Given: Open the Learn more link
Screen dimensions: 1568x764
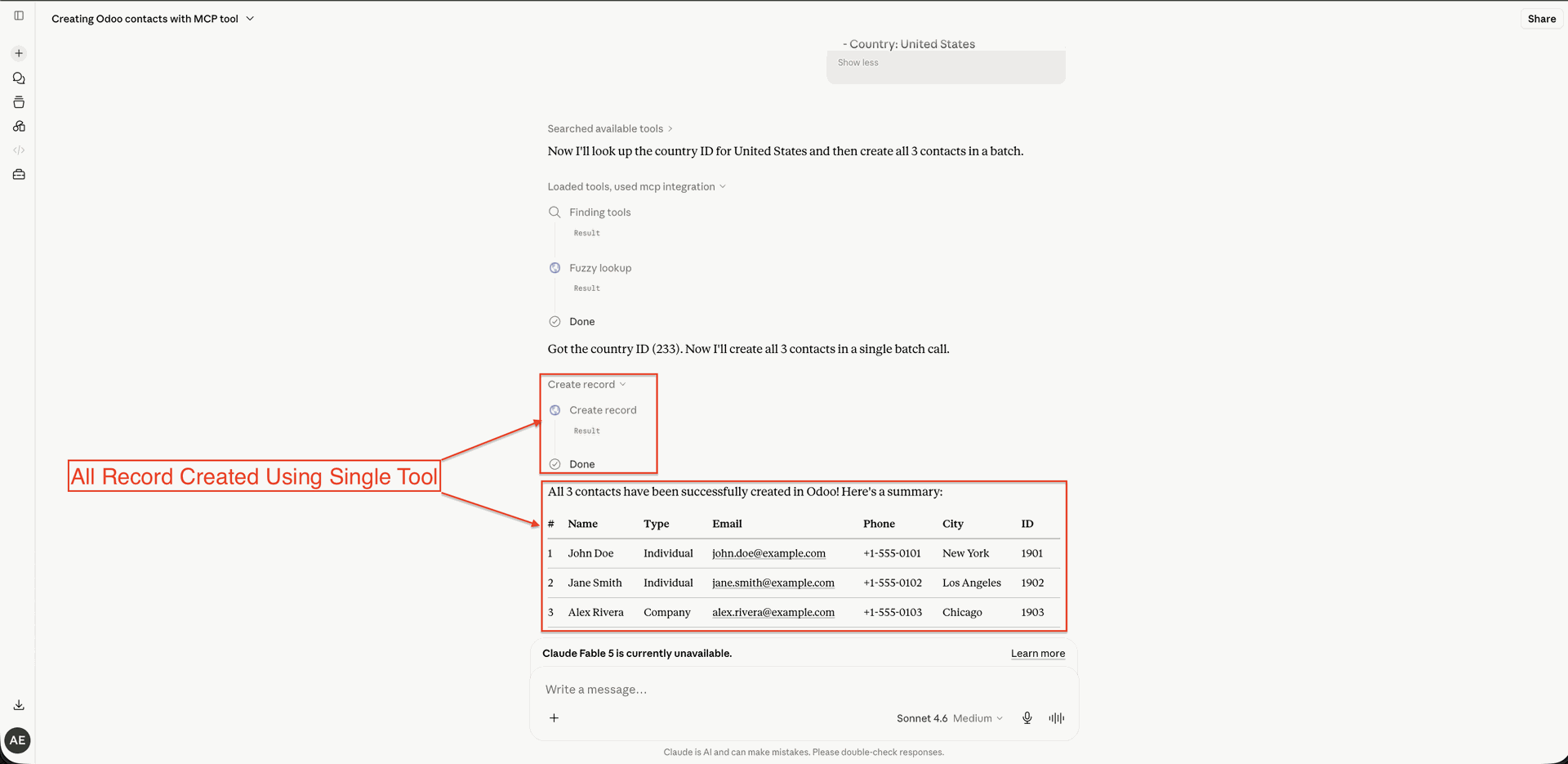Looking at the screenshot, I should point(1037,653).
